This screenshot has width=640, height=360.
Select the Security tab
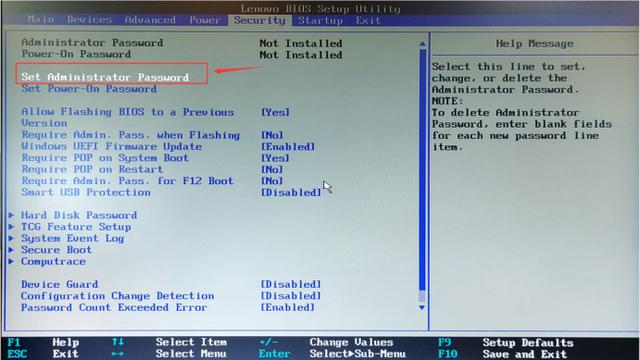pos(260,20)
